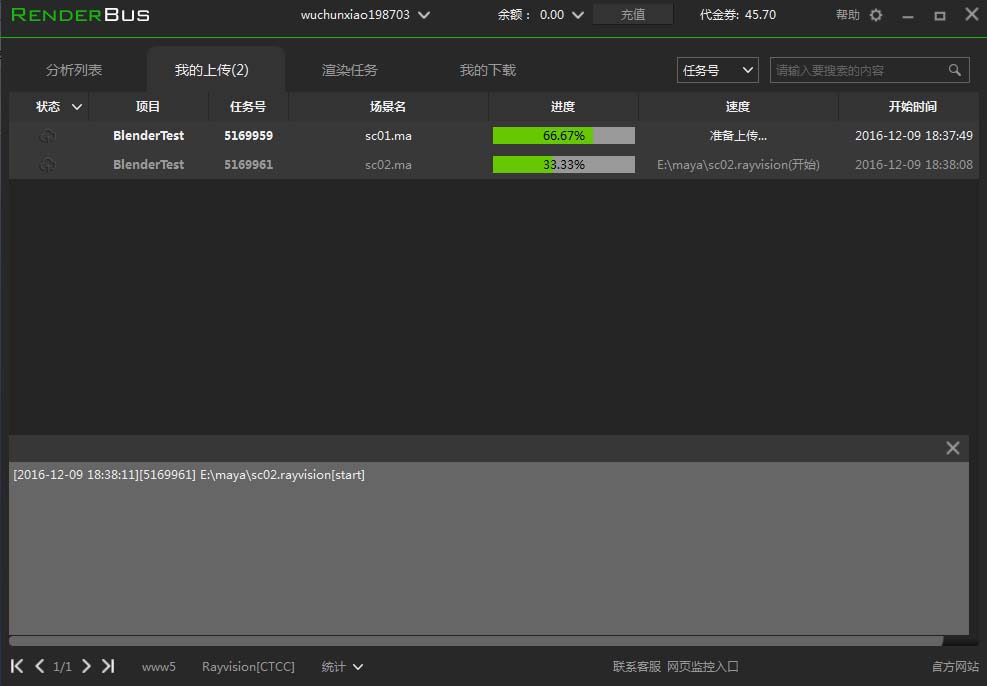This screenshot has width=987, height=686.
Task: Click page indicator 1/1
Action: (x=62, y=666)
